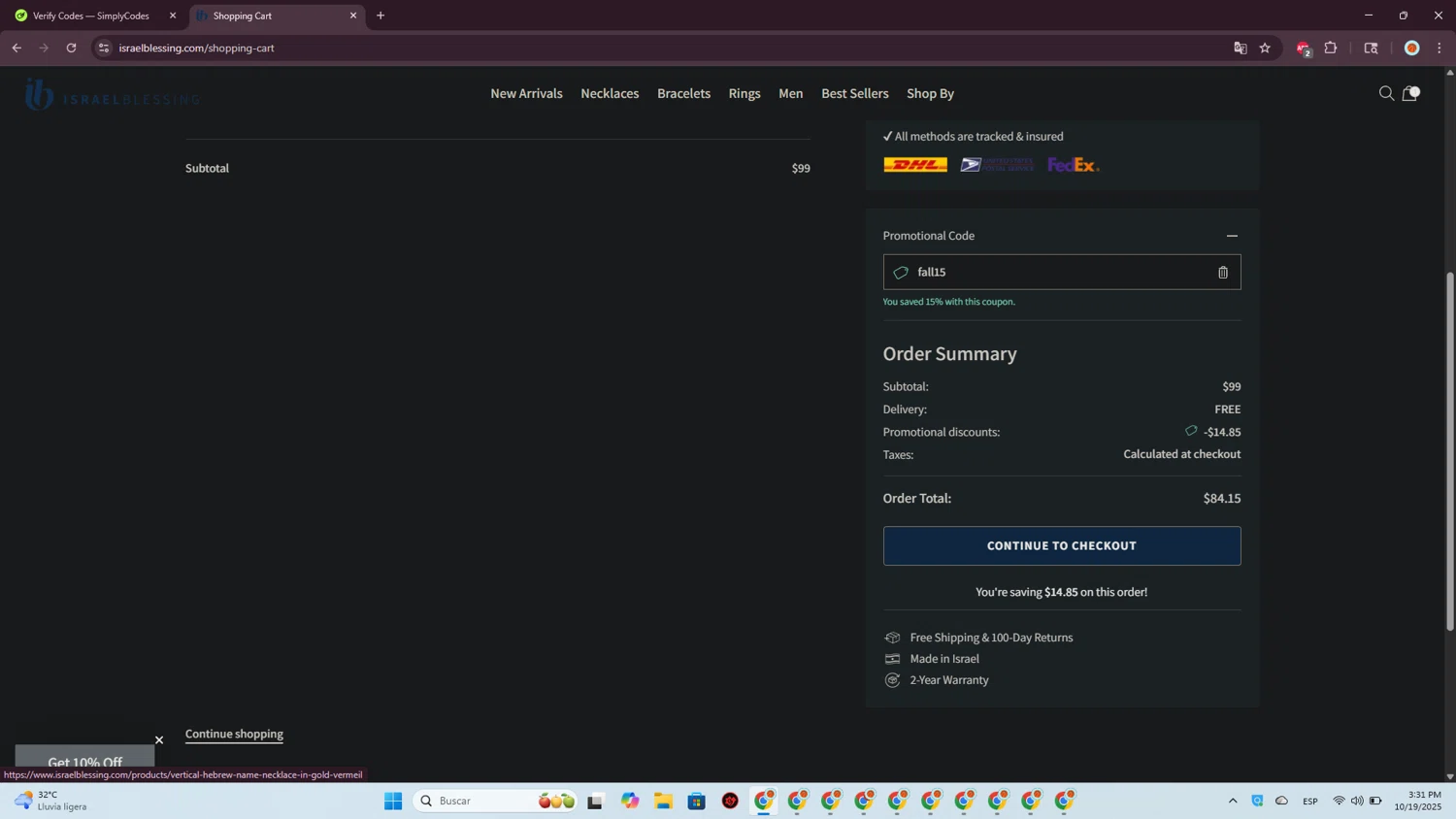
Task: Open the Extensions puzzle icon
Action: tap(1331, 48)
